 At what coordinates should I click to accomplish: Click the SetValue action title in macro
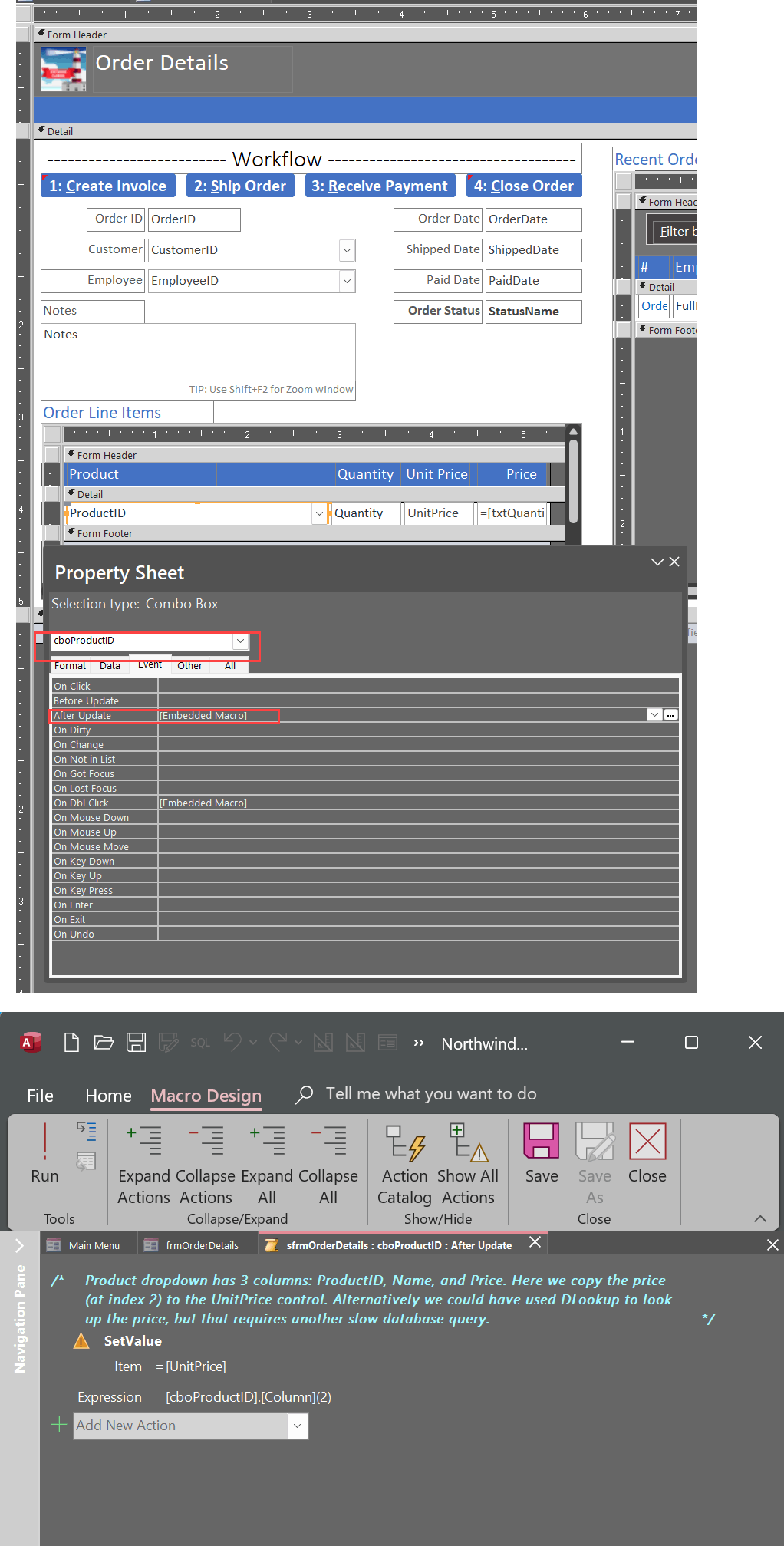click(133, 1341)
